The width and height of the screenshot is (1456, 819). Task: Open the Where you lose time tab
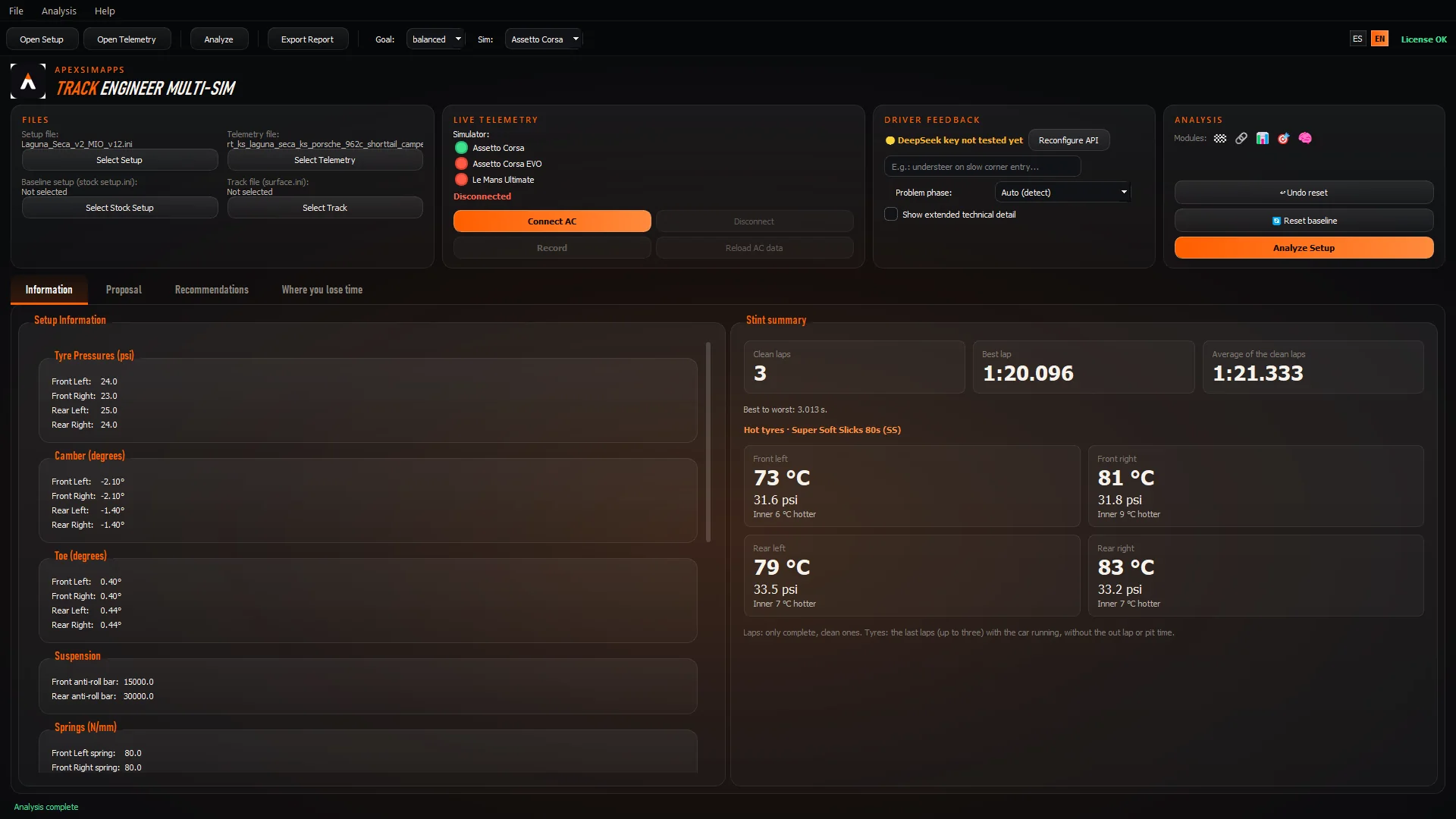(x=322, y=290)
